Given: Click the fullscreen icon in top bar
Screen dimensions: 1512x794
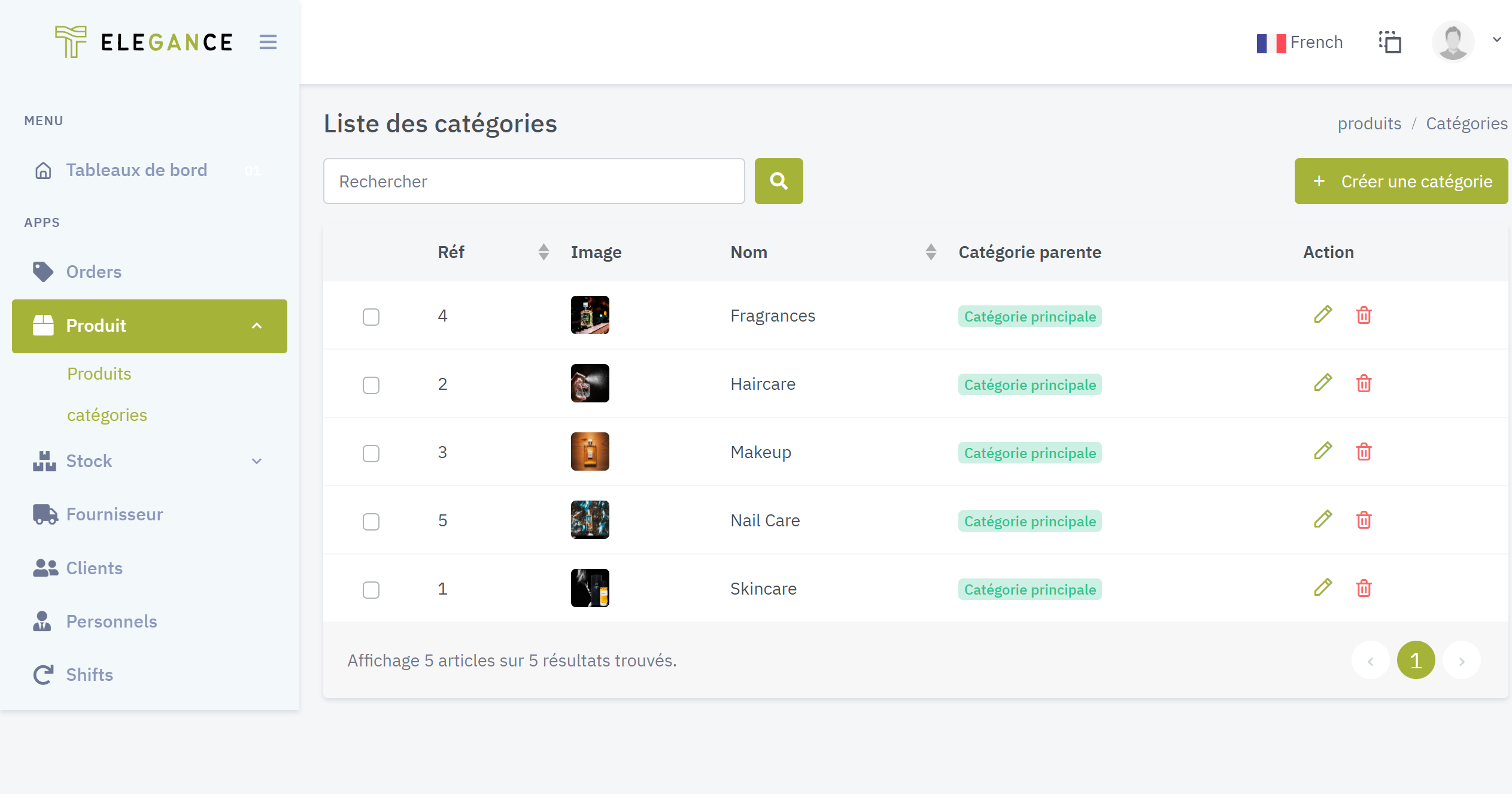Looking at the screenshot, I should (x=1390, y=42).
